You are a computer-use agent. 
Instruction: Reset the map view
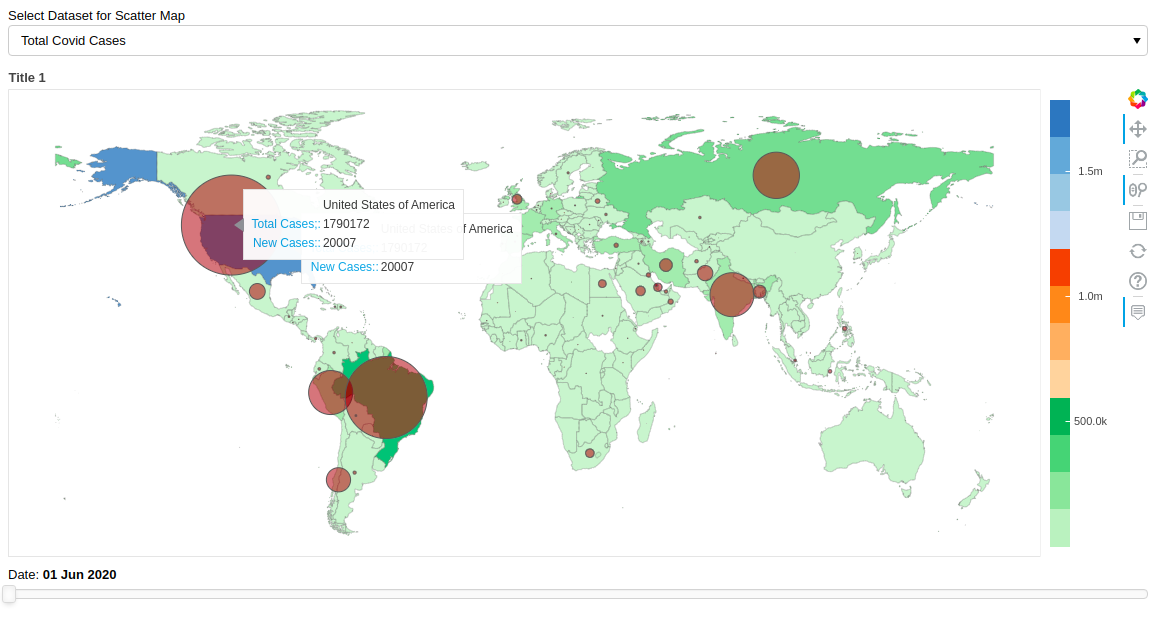1137,250
